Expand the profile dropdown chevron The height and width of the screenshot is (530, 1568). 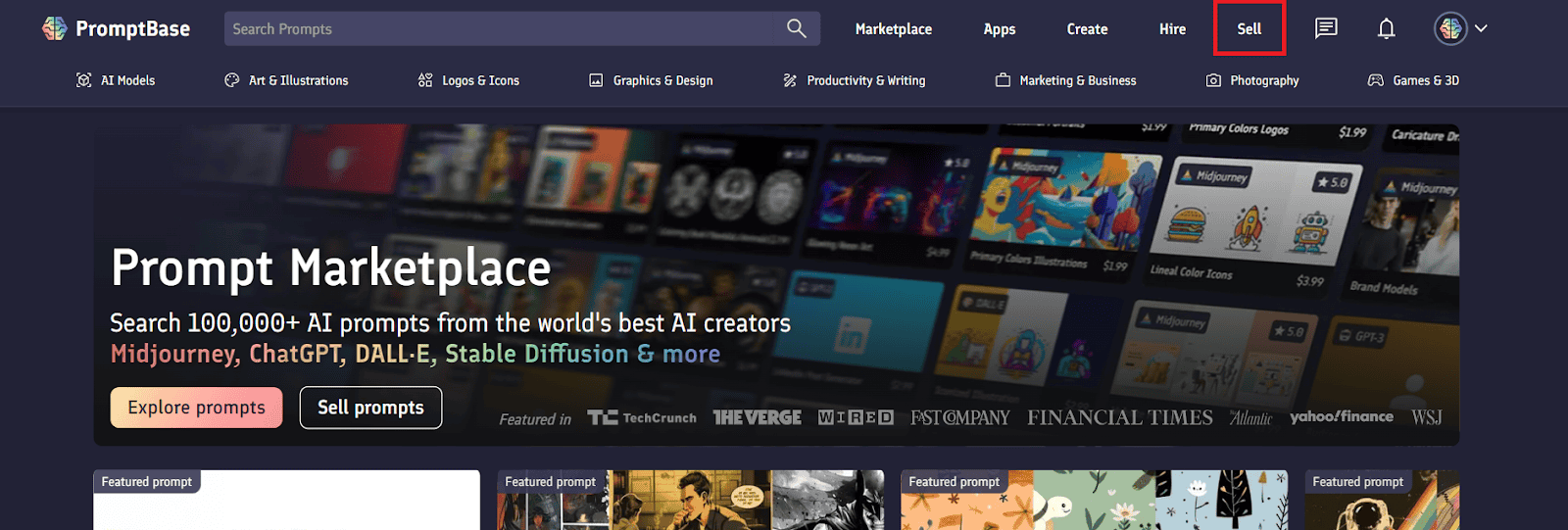pos(1481,28)
